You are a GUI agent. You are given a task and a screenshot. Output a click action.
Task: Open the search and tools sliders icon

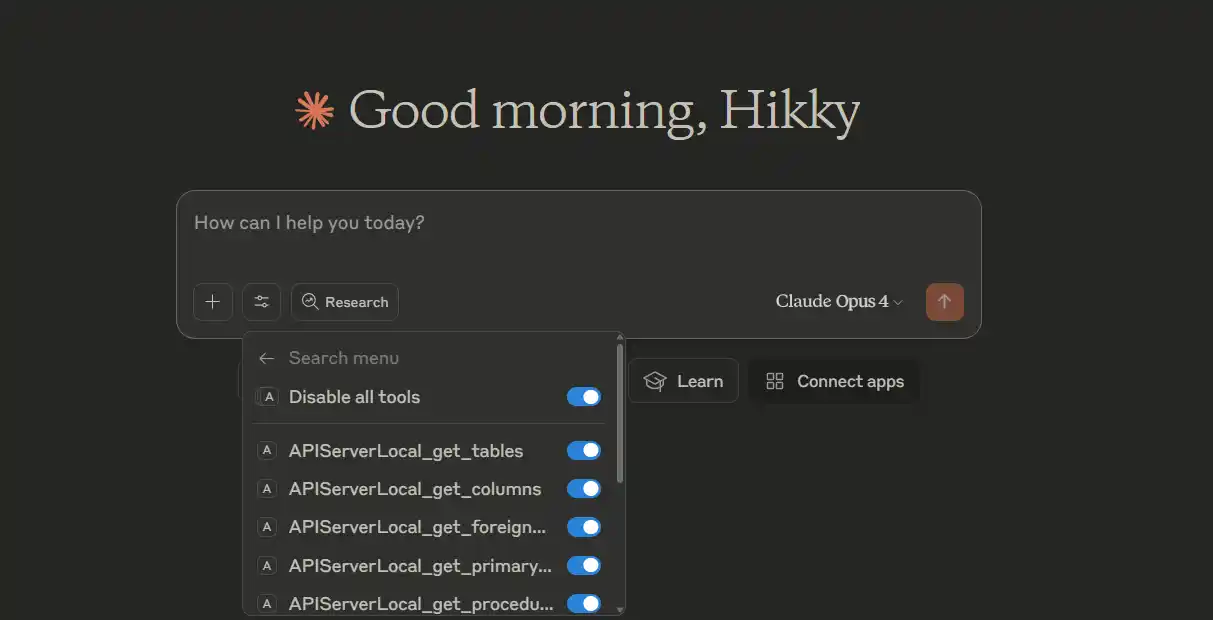click(262, 302)
